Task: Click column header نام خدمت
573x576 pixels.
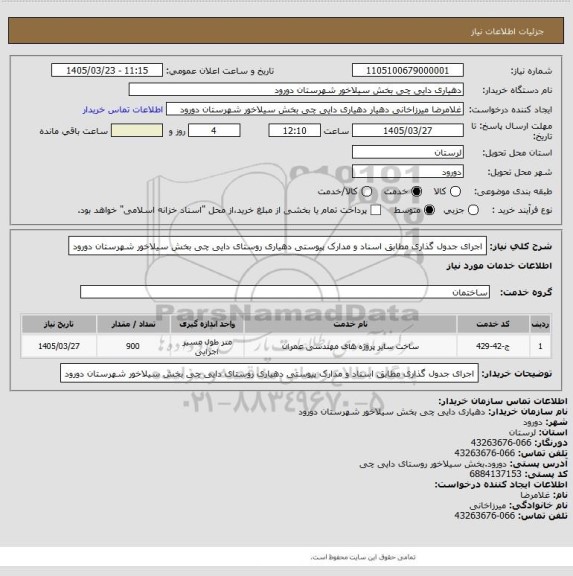Action: coord(350,324)
